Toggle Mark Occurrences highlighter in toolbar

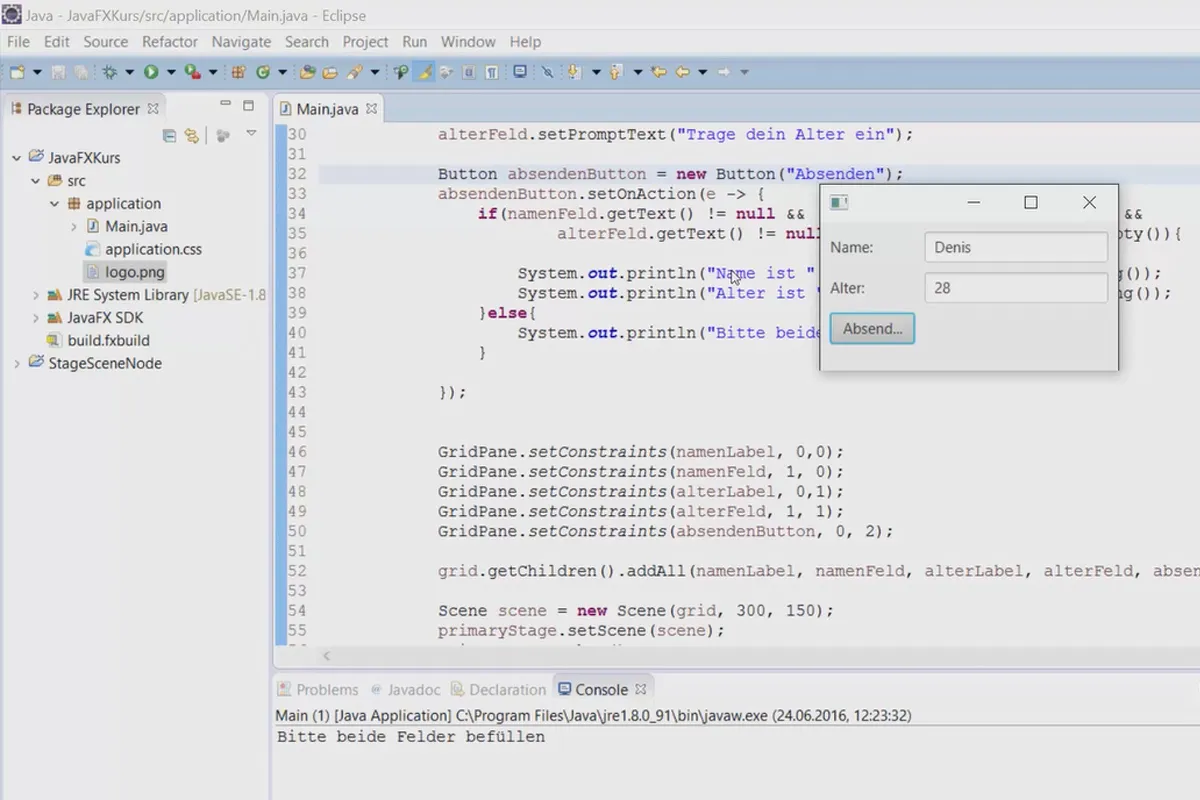(x=424, y=72)
